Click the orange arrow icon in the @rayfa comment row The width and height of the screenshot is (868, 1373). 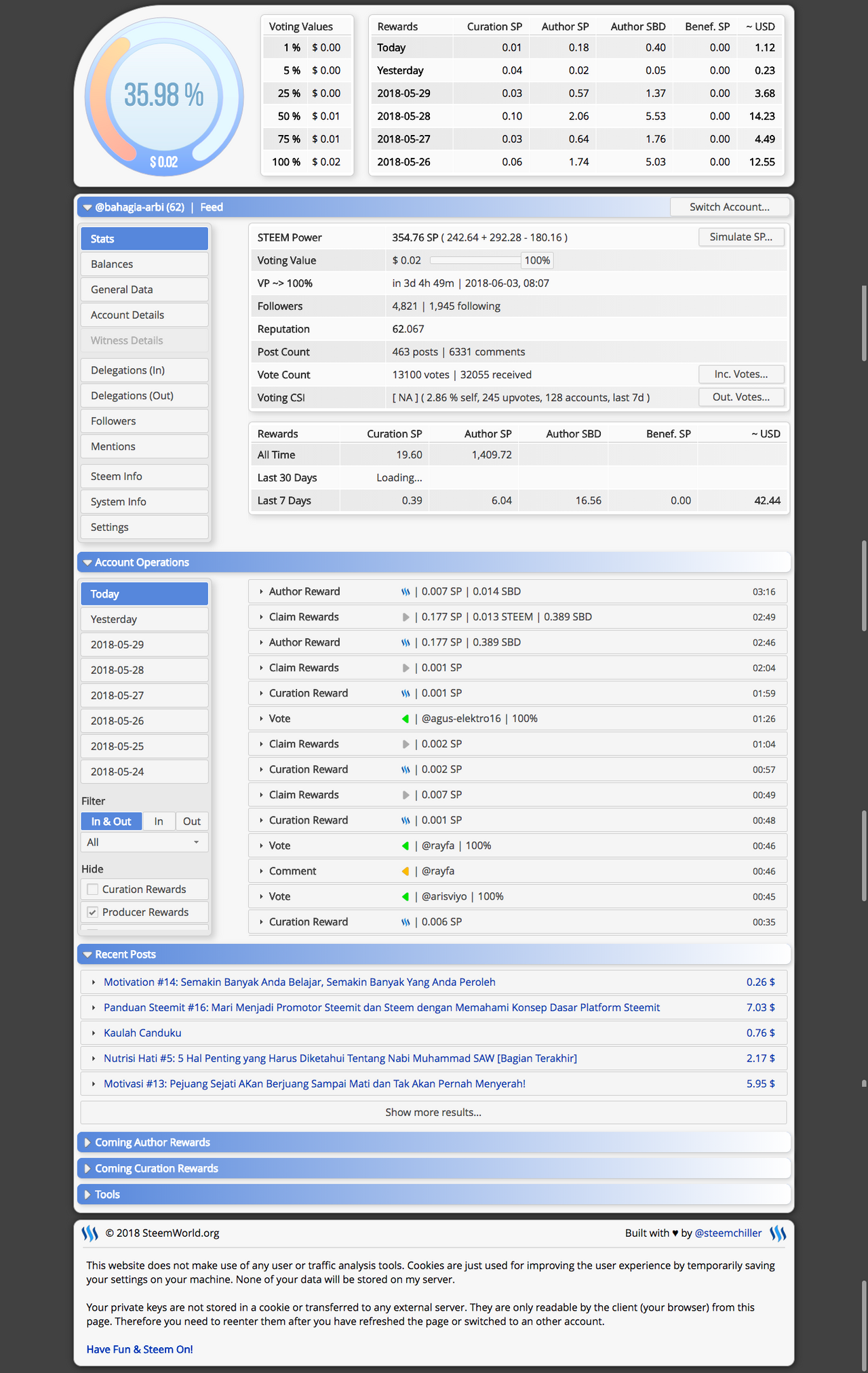pyautogui.click(x=406, y=871)
